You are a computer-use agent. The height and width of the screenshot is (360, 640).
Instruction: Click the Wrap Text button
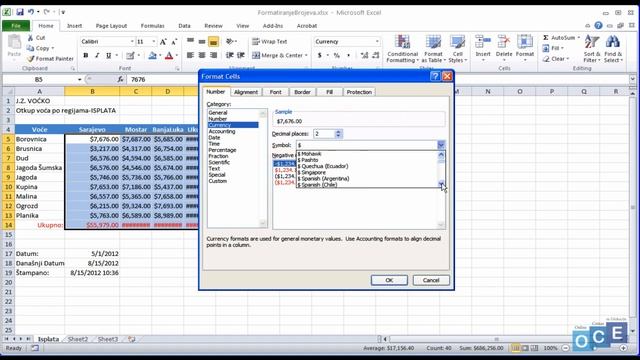pos(270,42)
